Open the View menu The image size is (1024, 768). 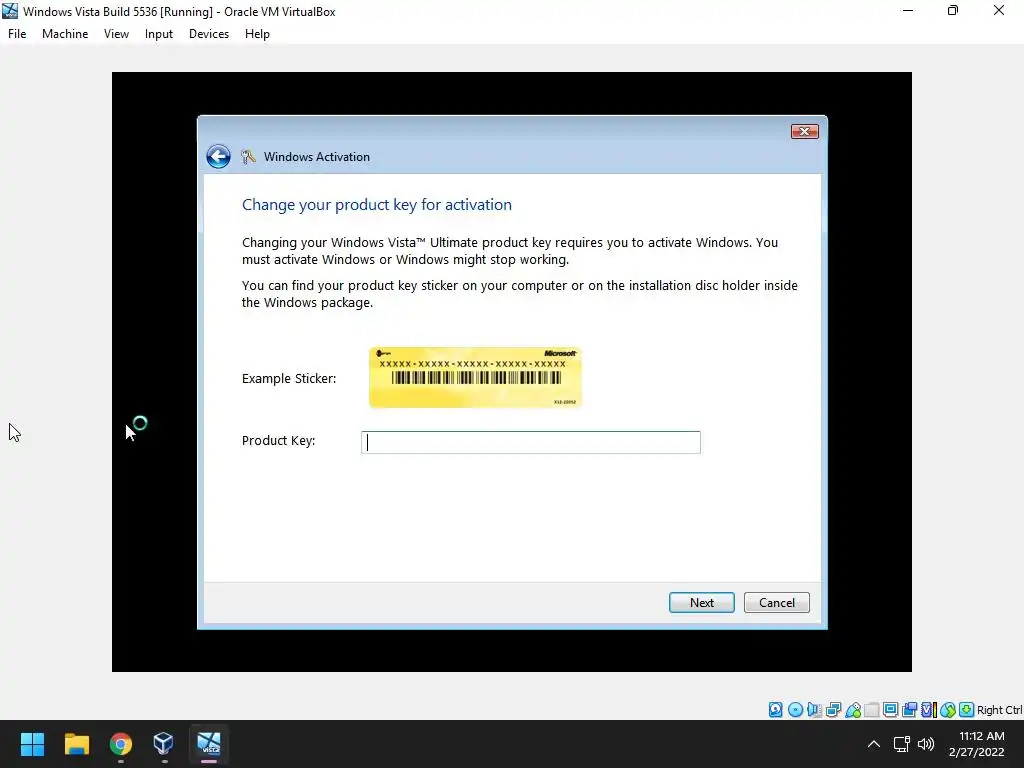click(116, 34)
